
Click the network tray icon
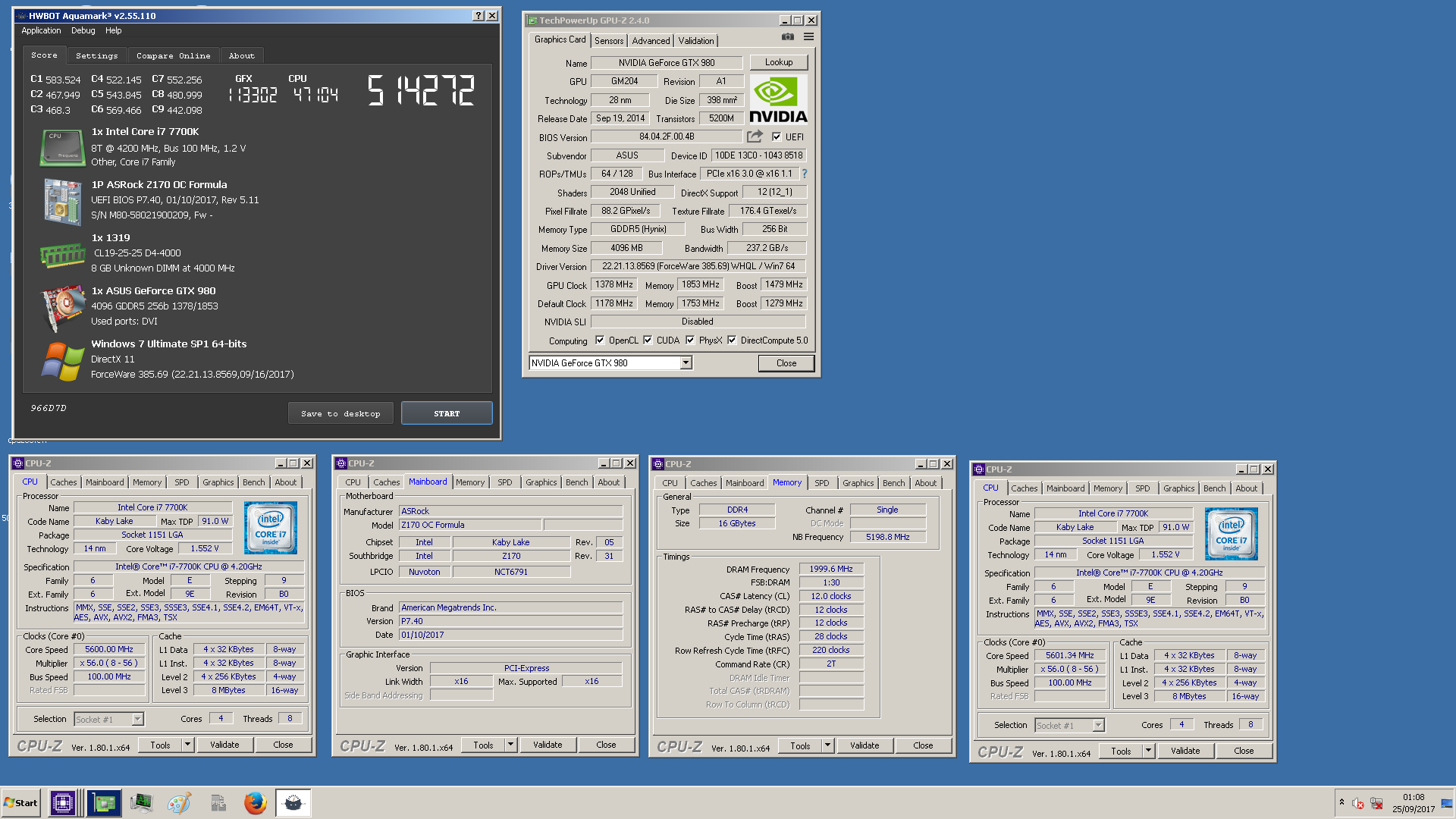1376,804
